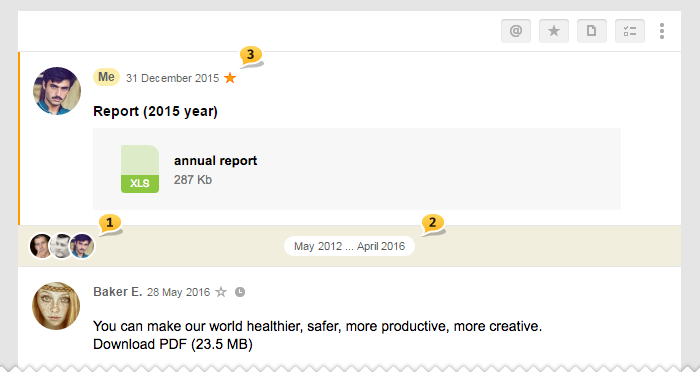700x379 pixels.
Task: Expand the May 2012 ... April 2016 range
Action: point(349,246)
